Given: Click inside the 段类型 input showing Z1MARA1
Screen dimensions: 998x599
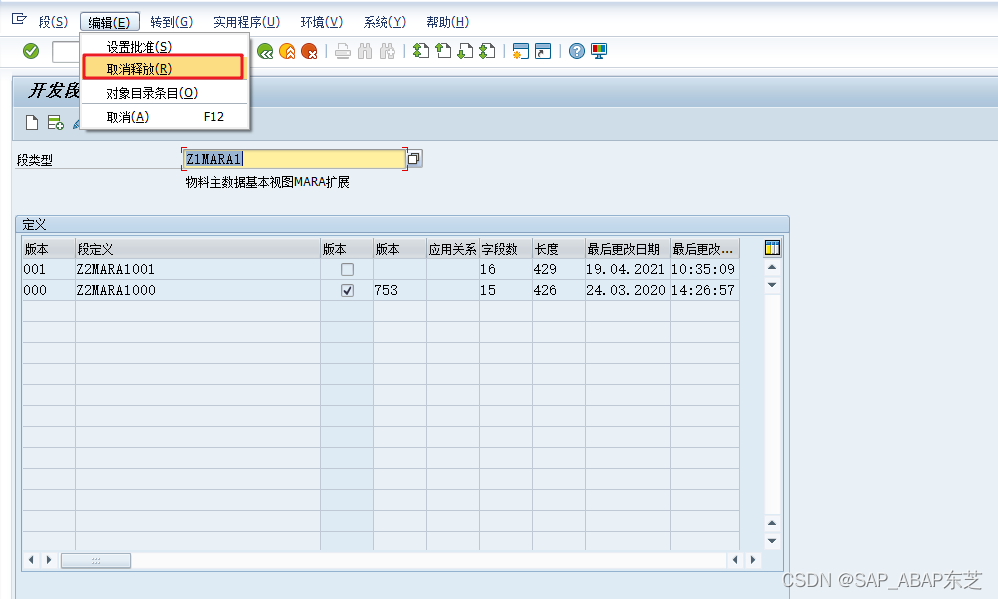Looking at the screenshot, I should pyautogui.click(x=290, y=158).
